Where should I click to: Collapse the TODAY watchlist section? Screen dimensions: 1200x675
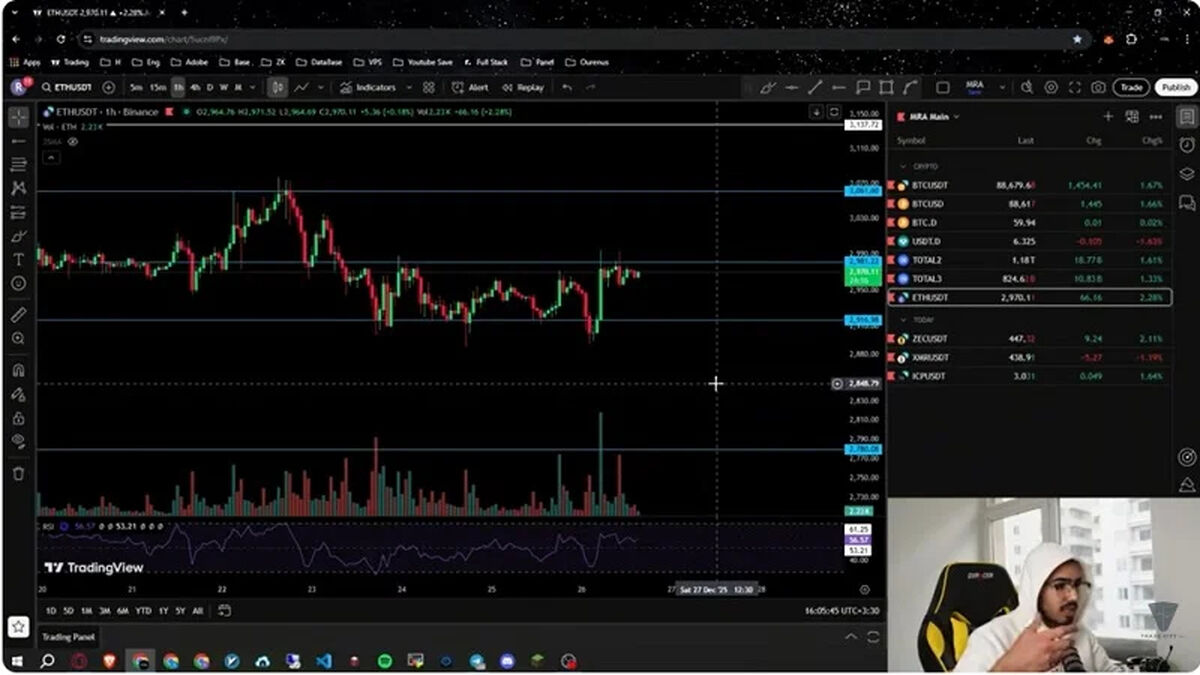(903, 320)
